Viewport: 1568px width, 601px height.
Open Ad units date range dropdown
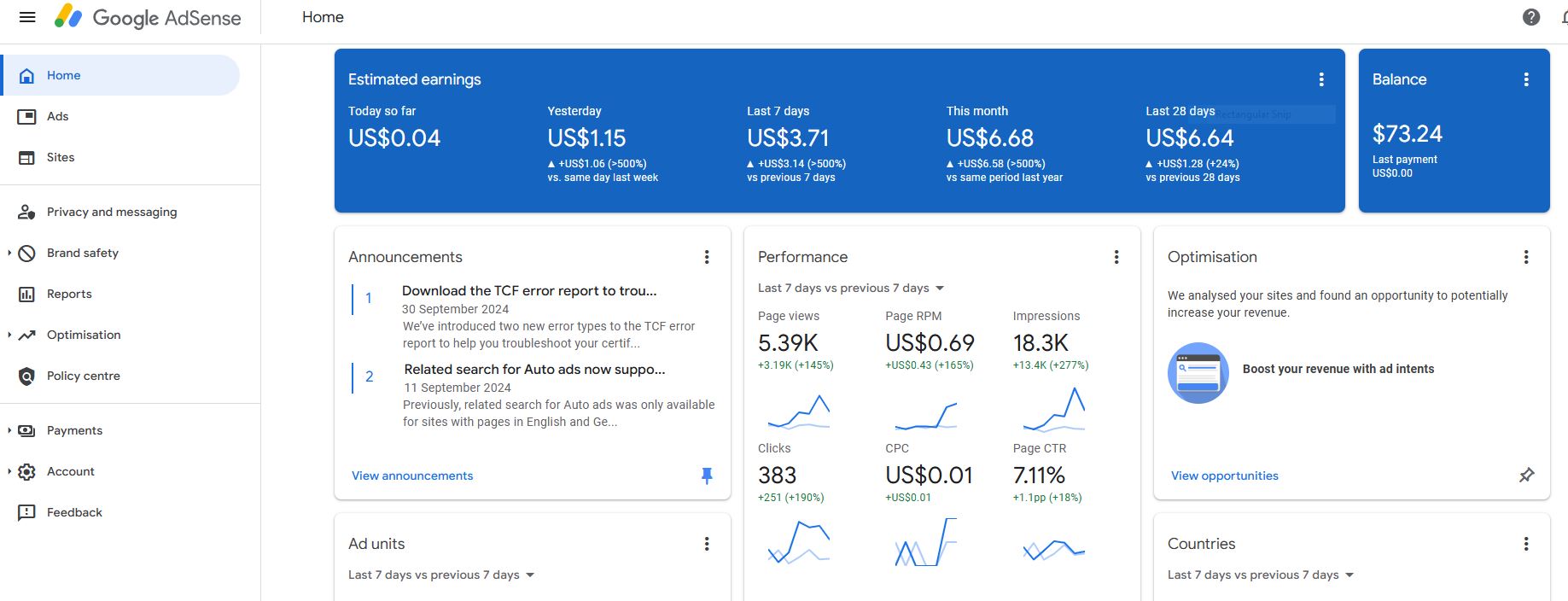pos(441,575)
